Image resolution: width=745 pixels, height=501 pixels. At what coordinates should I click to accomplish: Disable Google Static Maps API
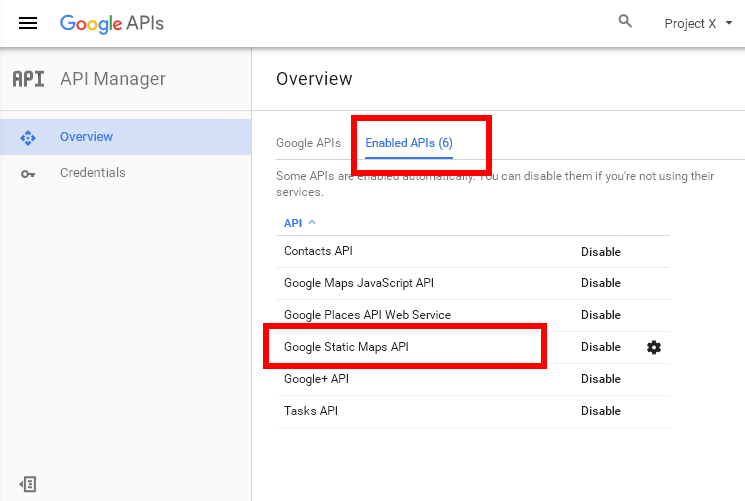[x=601, y=347]
